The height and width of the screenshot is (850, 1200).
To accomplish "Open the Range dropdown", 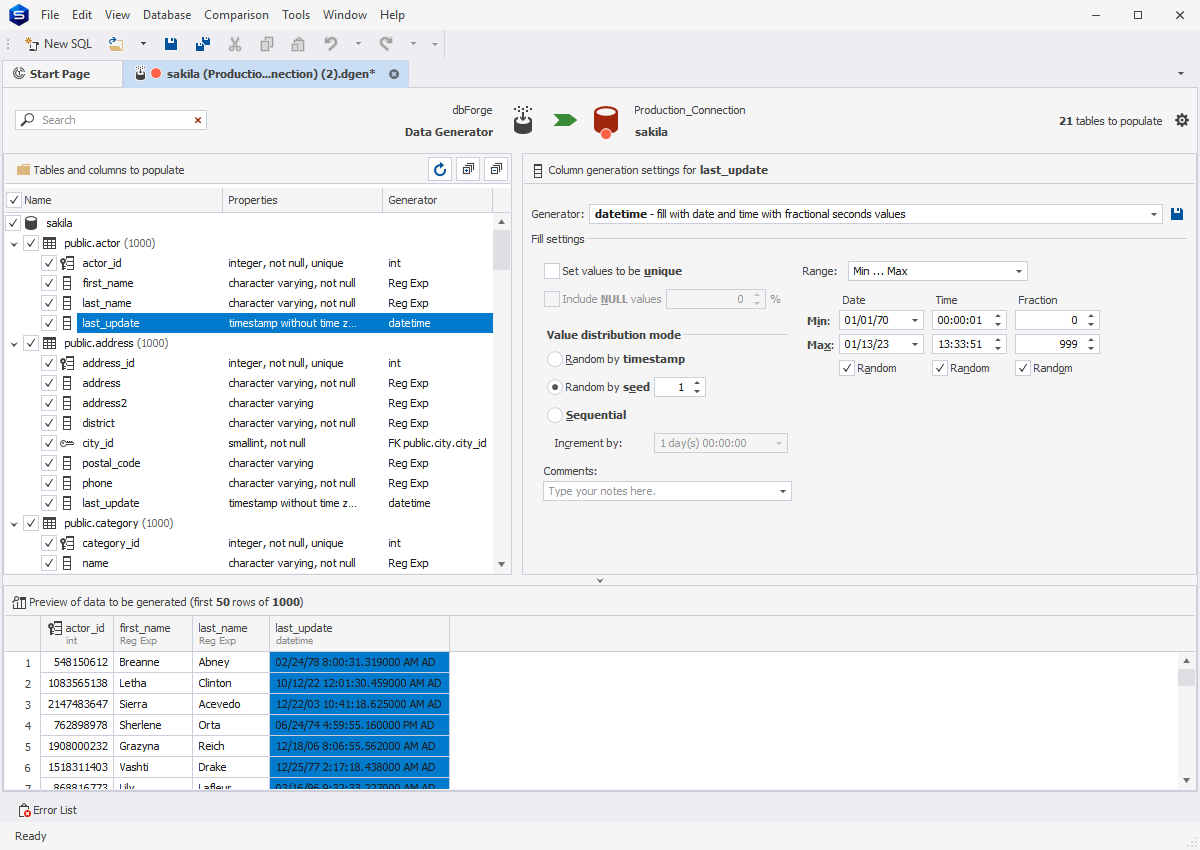I will (1018, 271).
